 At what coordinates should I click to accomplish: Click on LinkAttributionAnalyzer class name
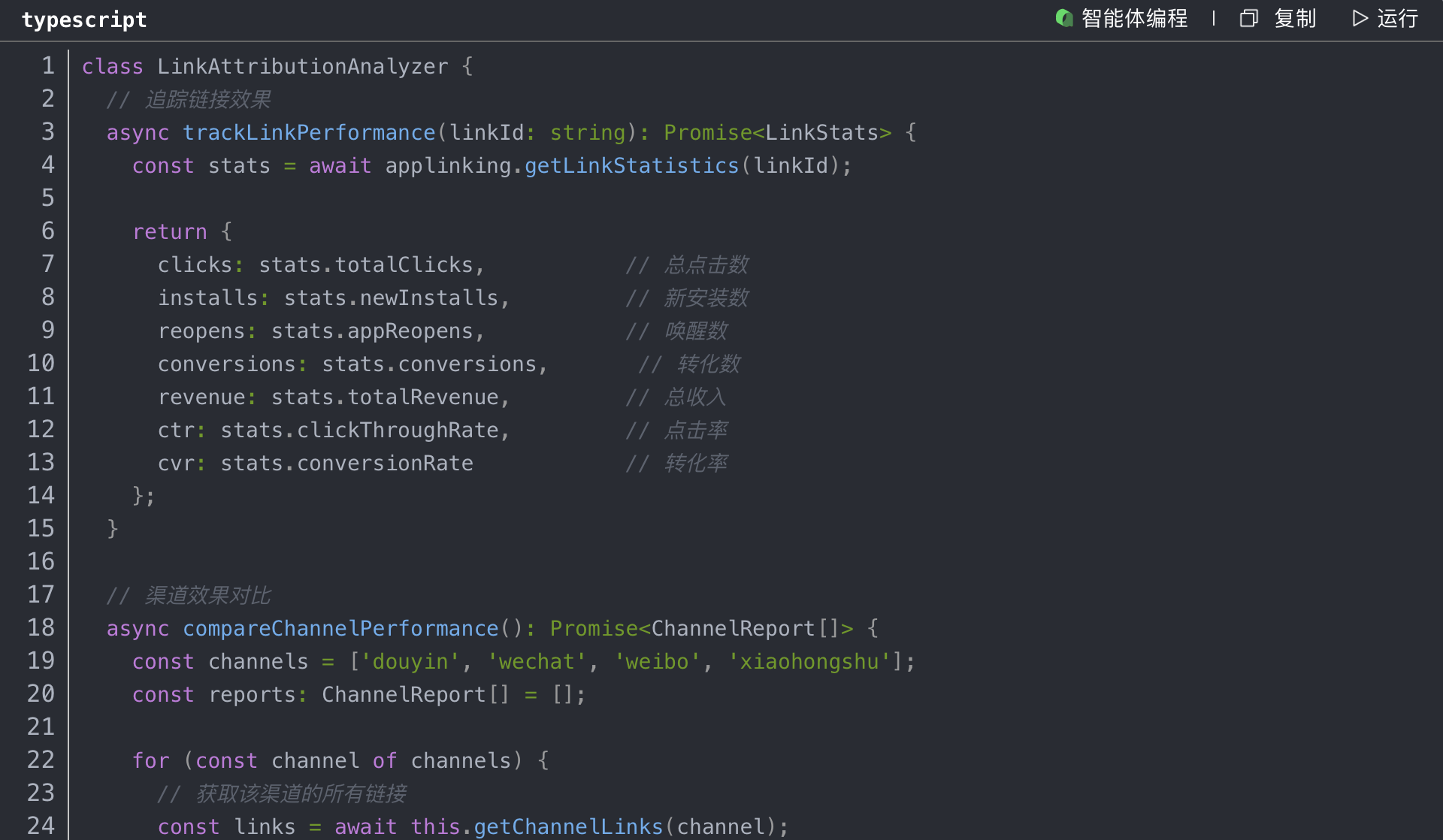[302, 66]
